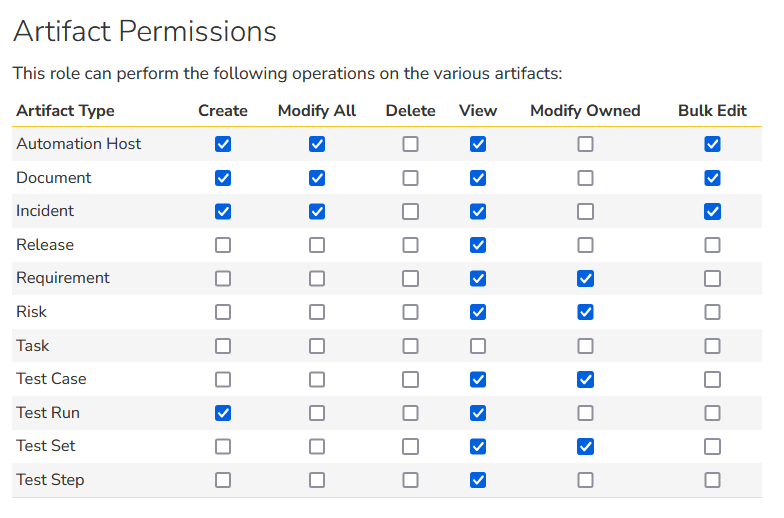Uncheck View permission for Risk

tap(478, 312)
